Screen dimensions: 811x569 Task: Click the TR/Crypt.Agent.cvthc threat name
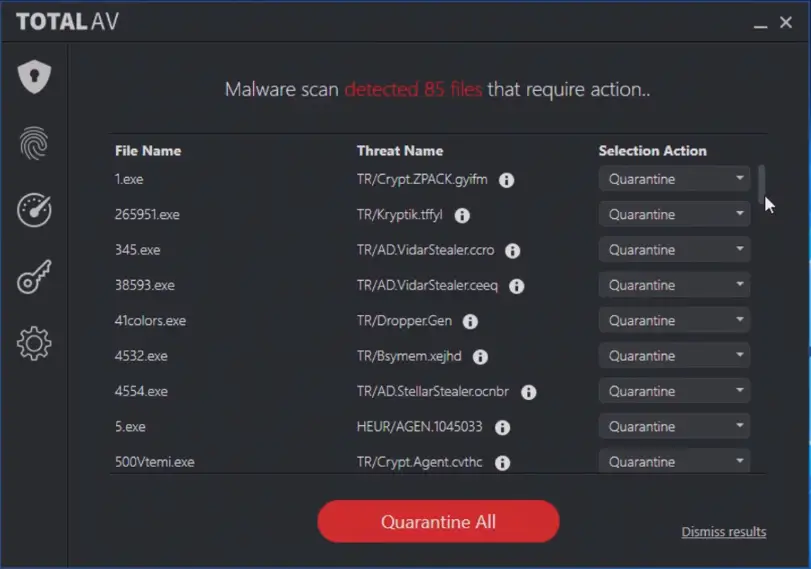coord(419,462)
